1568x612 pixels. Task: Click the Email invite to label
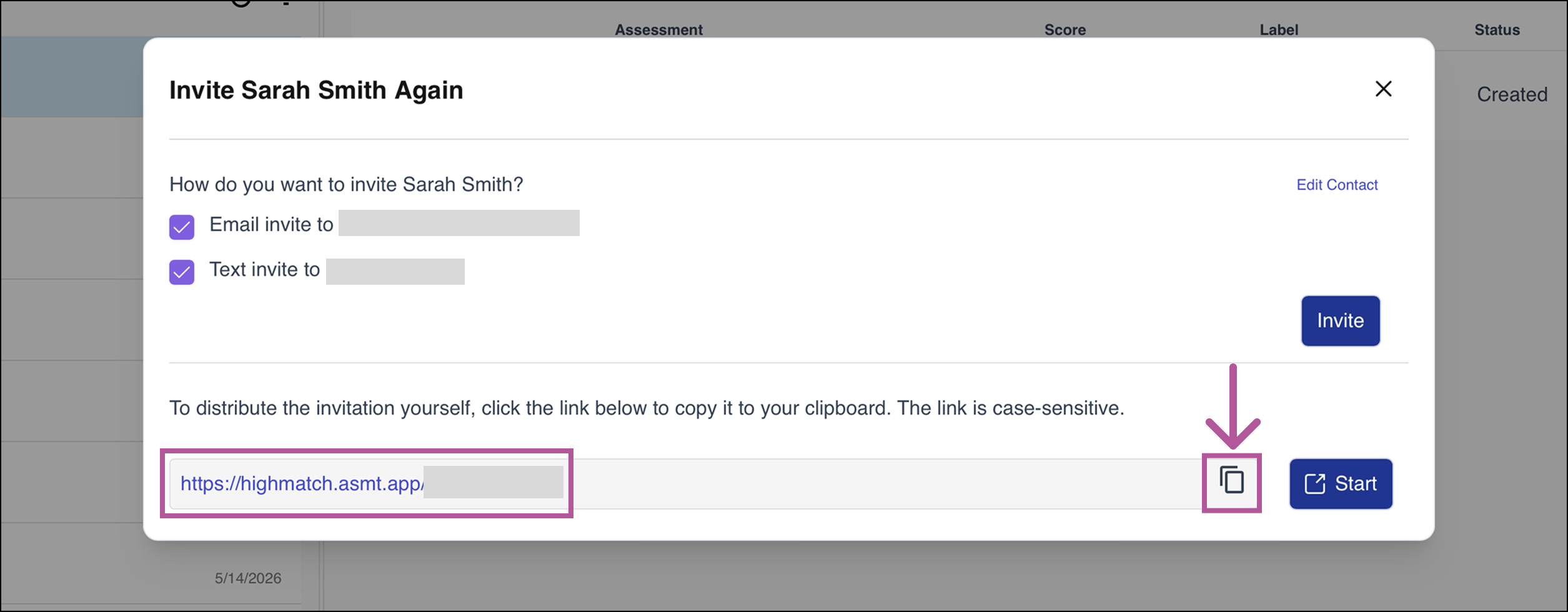click(271, 225)
